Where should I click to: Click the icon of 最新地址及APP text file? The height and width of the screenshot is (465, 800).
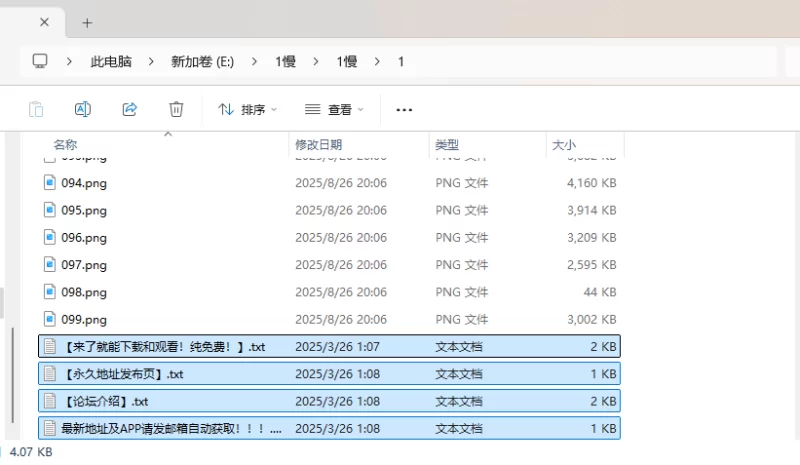49,428
